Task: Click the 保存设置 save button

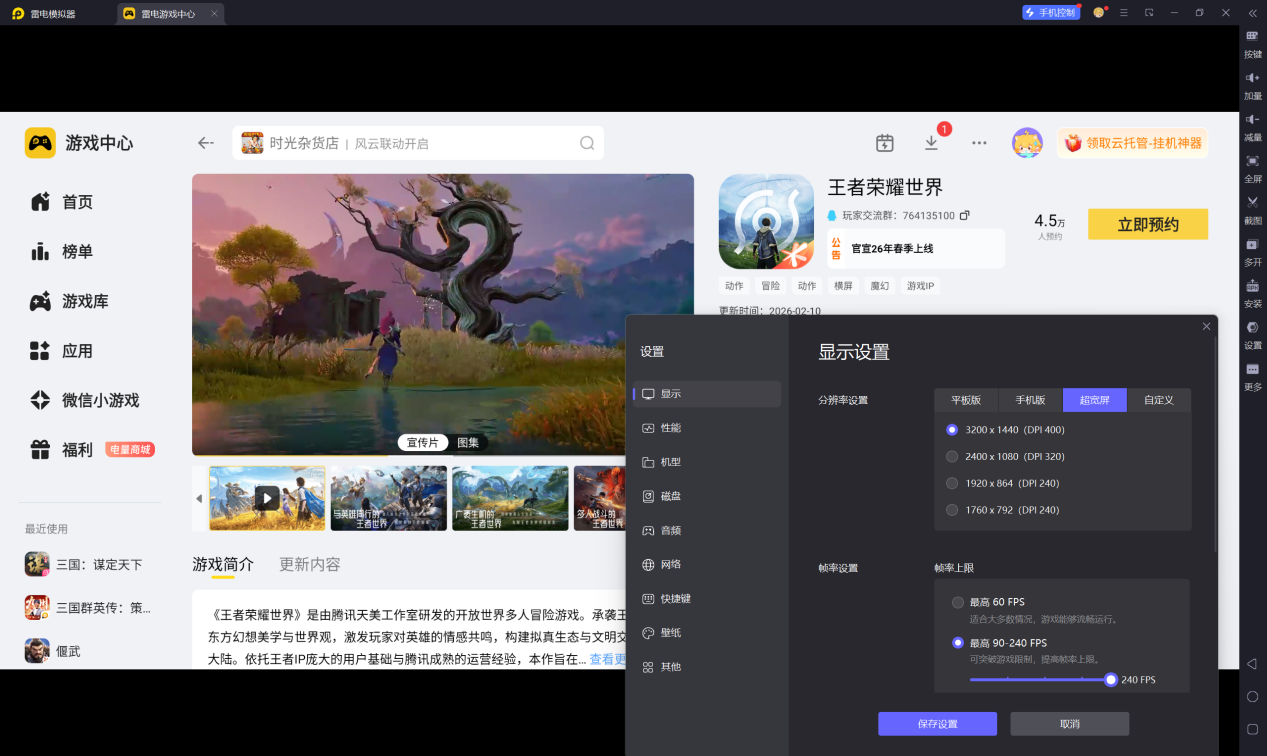Action: pos(937,724)
